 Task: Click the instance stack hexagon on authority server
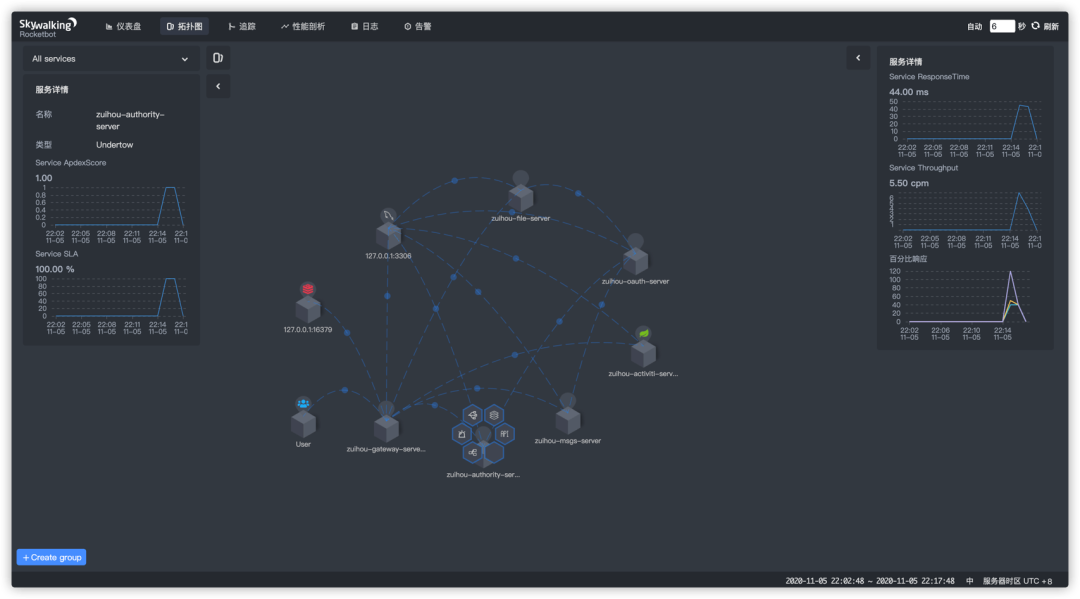494,415
